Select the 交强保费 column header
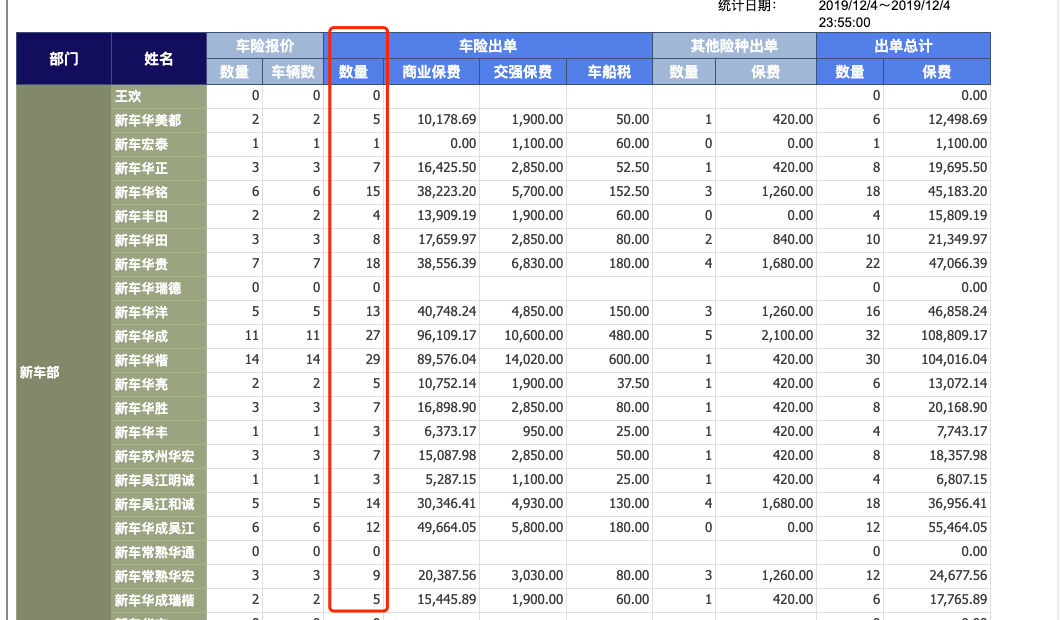Viewport: 1060px width, 620px height. coord(523,72)
